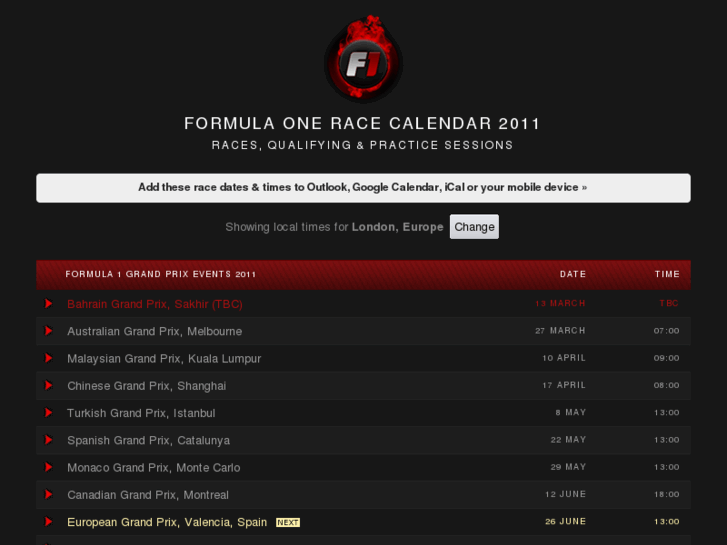Viewport: 727px width, 545px height.
Task: Click the Change timezone button
Action: 474,227
